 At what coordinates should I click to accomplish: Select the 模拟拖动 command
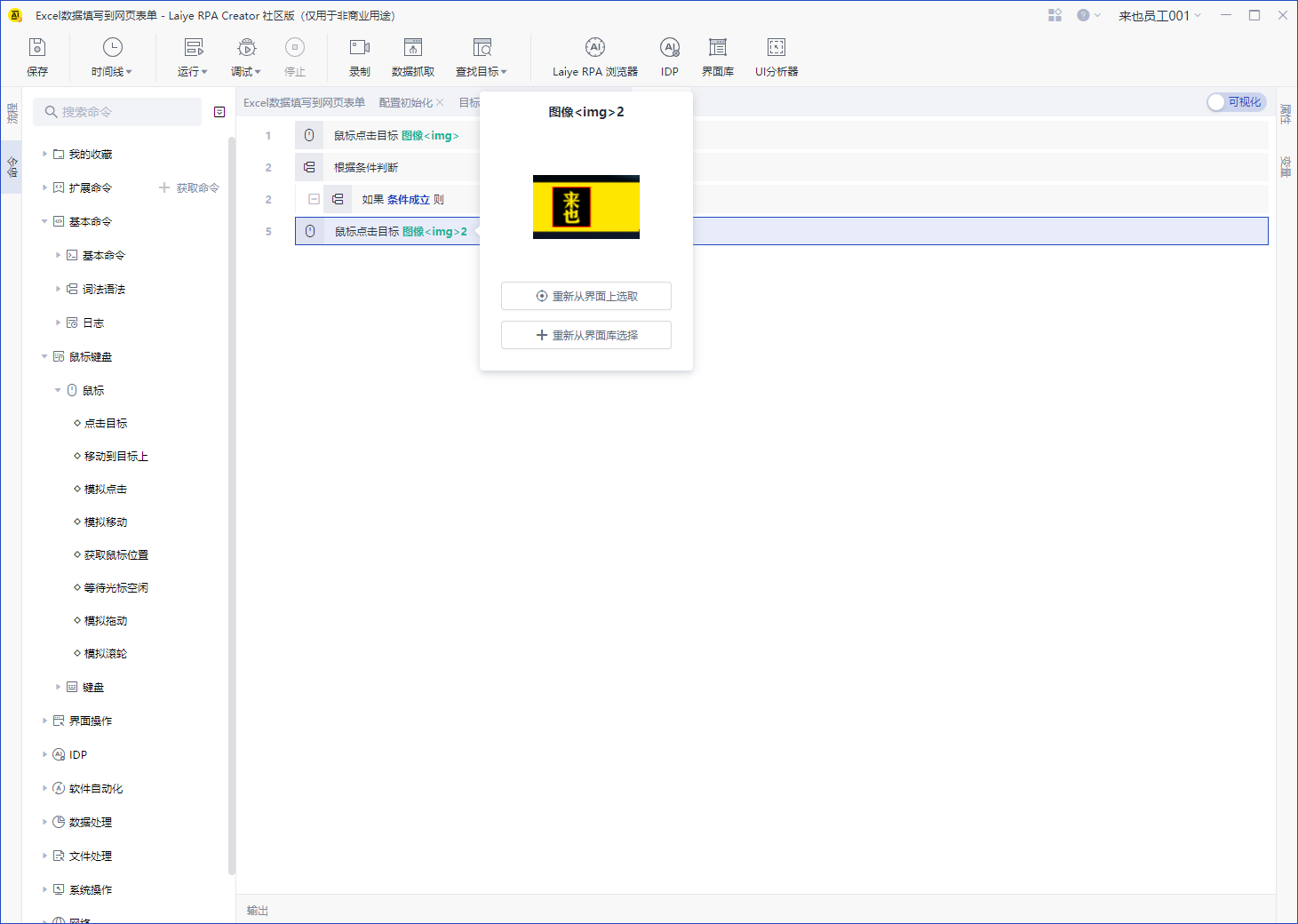(105, 620)
